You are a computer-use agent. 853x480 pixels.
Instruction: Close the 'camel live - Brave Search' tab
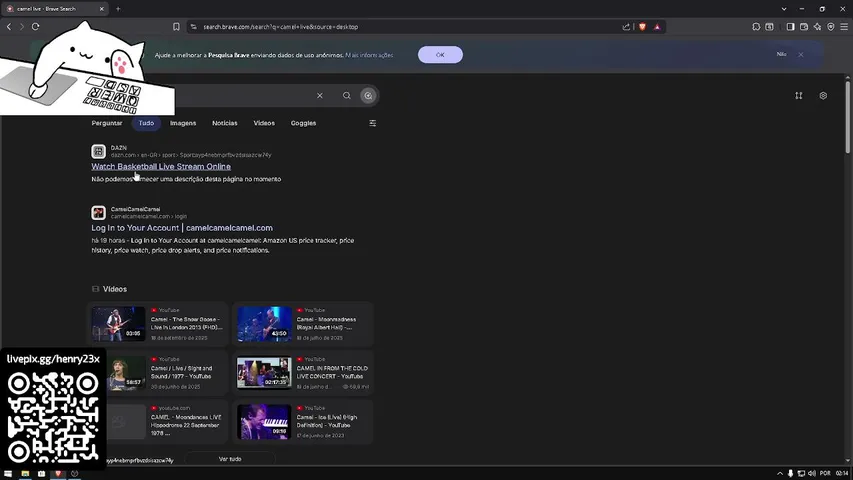(x=101, y=9)
